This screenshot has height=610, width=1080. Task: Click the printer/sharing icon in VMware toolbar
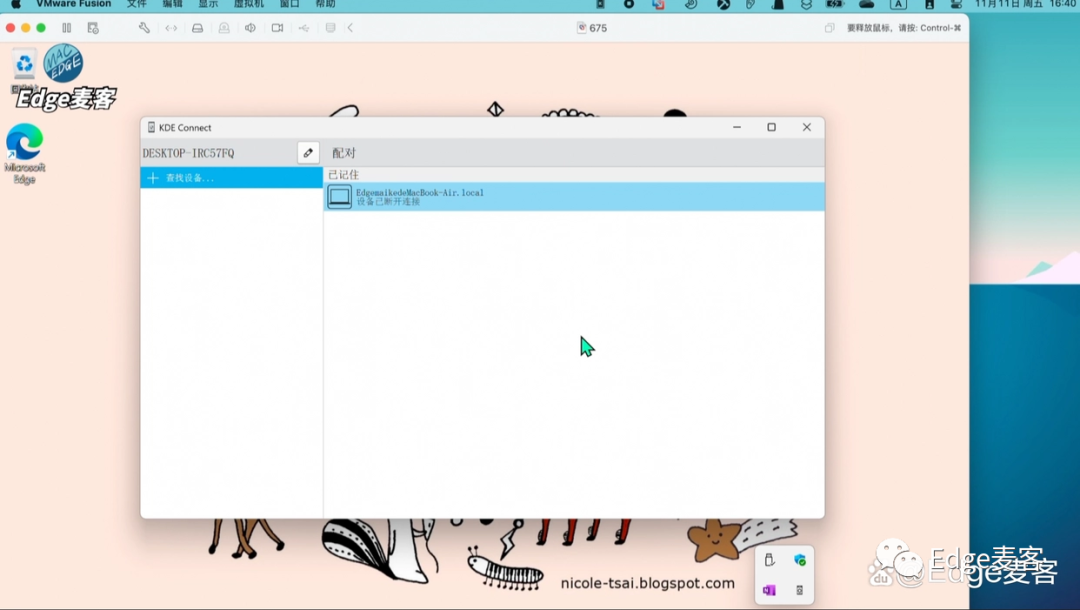click(x=331, y=28)
